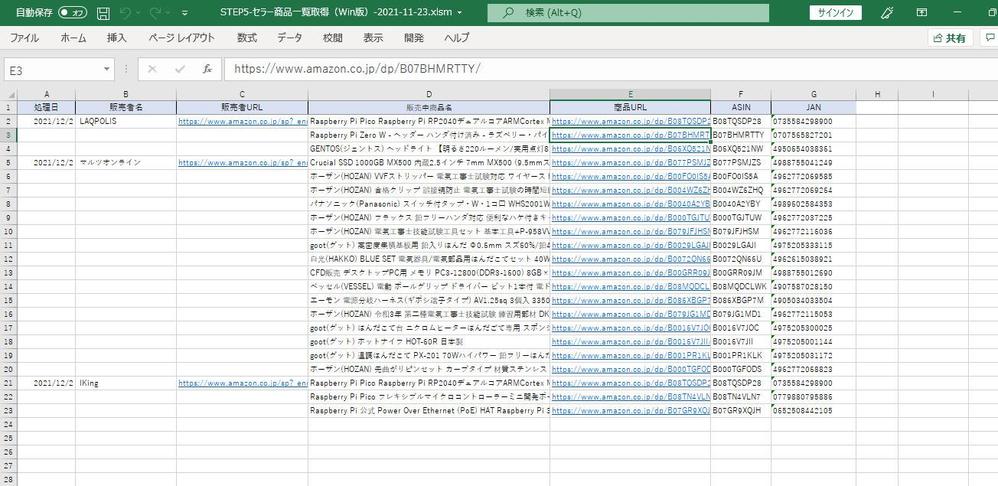998x486 pixels.
Task: Click Crucial SSD 1000GB MX500 product cell
Action: (x=429, y=162)
